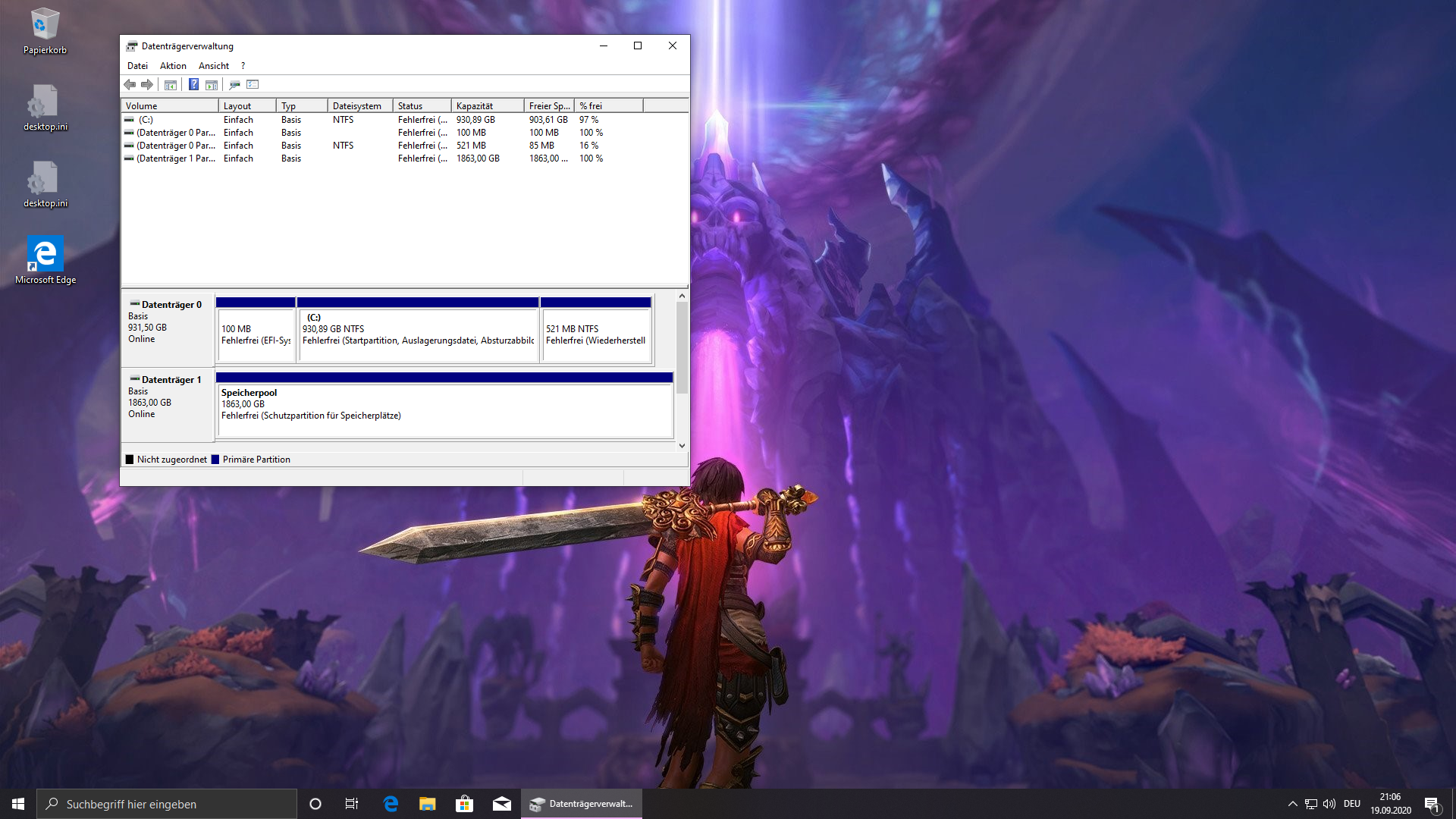Click show/hide action pane toolbar icon
The width and height of the screenshot is (1456, 819).
212,85
